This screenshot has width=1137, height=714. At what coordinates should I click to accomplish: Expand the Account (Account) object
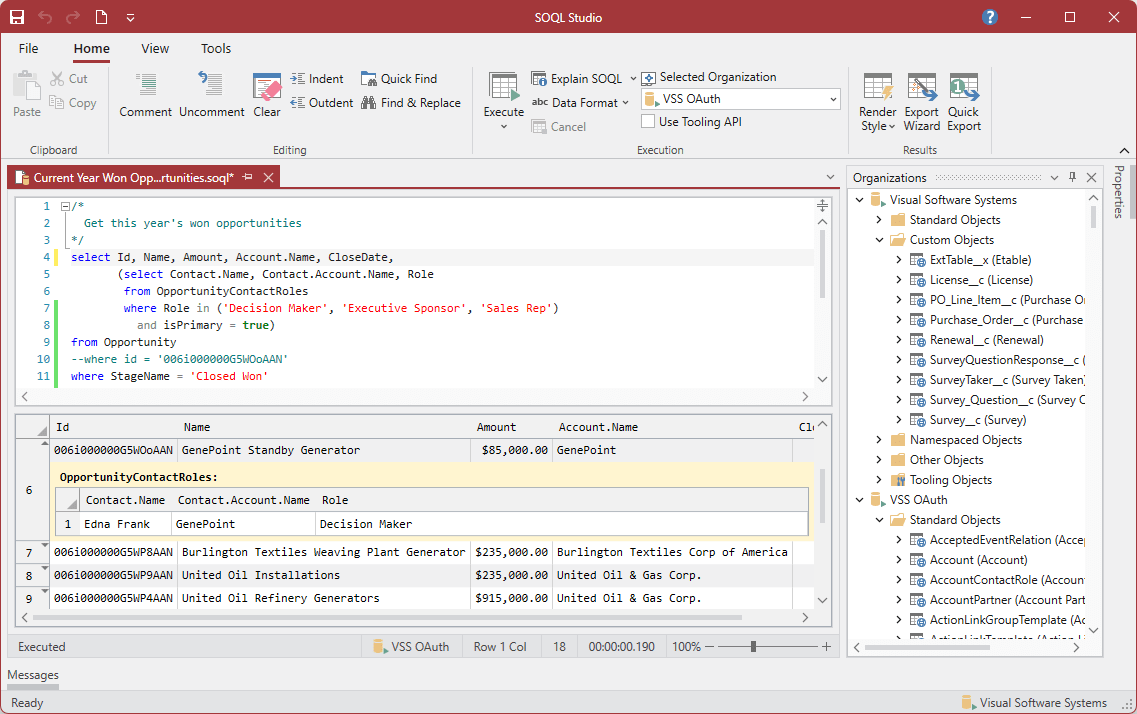pos(898,560)
